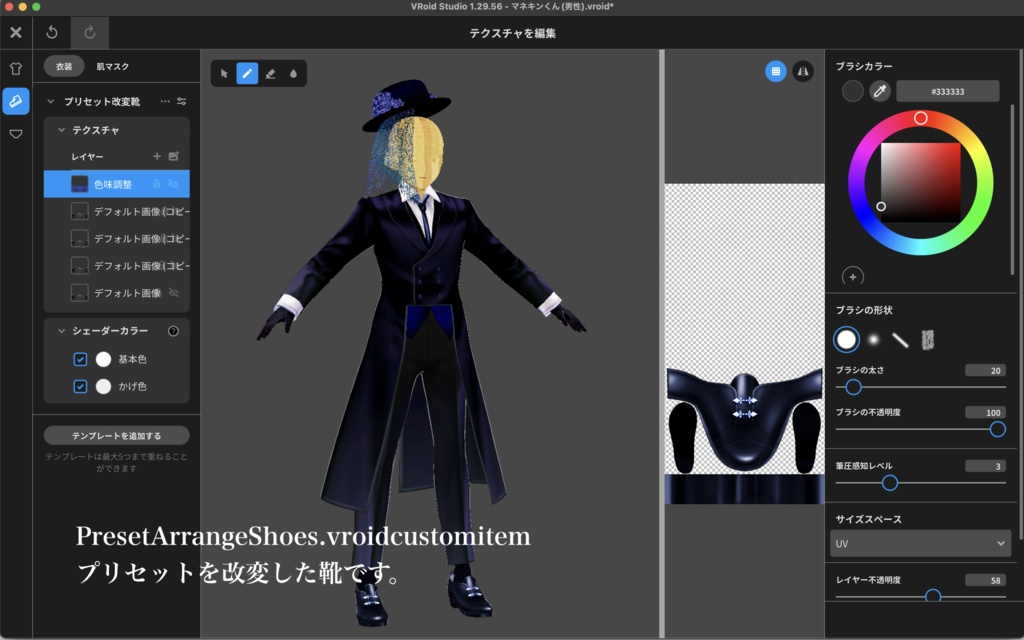
Task: Switch to the eraser tool
Action: (271, 73)
